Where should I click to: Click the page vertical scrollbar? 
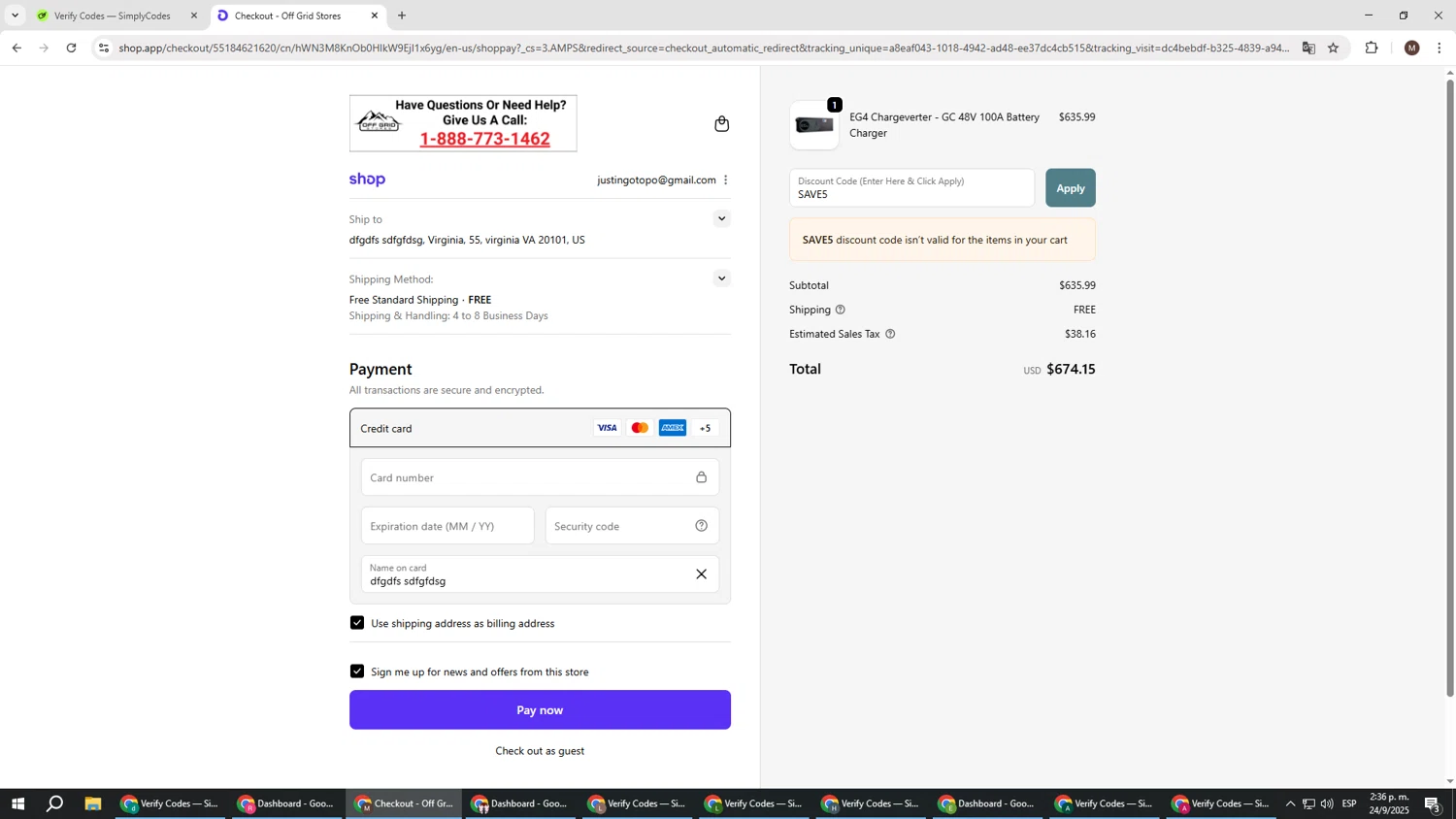1450,388
